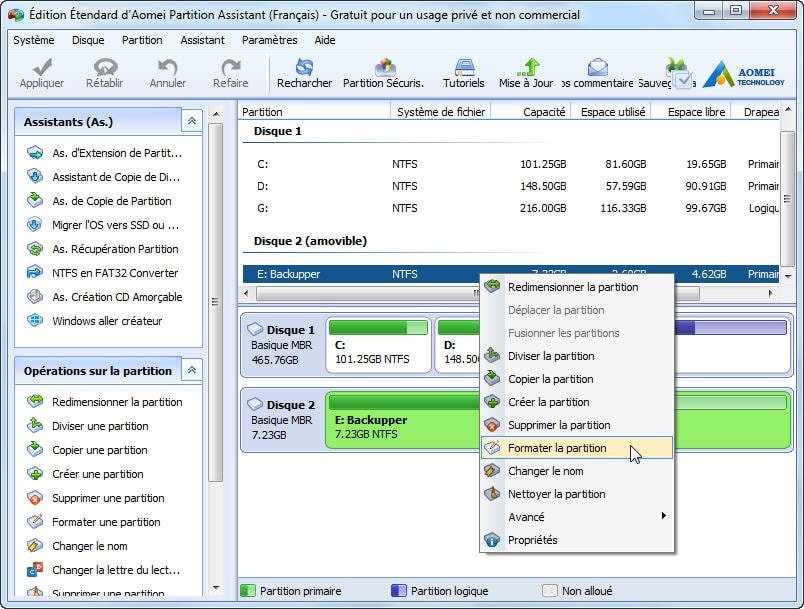Expand the Avancé submenu arrow
The height and width of the screenshot is (609, 804).
(x=664, y=516)
